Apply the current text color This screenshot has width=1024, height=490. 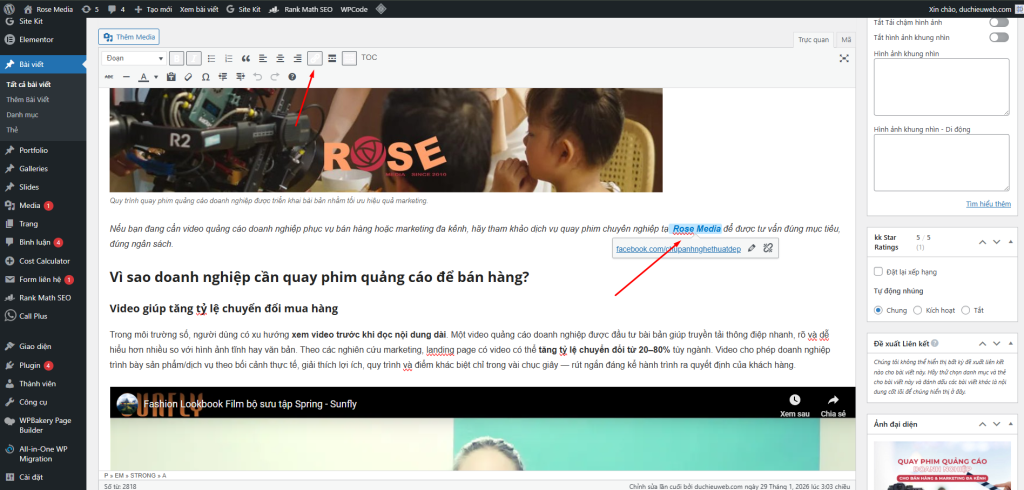(x=144, y=76)
